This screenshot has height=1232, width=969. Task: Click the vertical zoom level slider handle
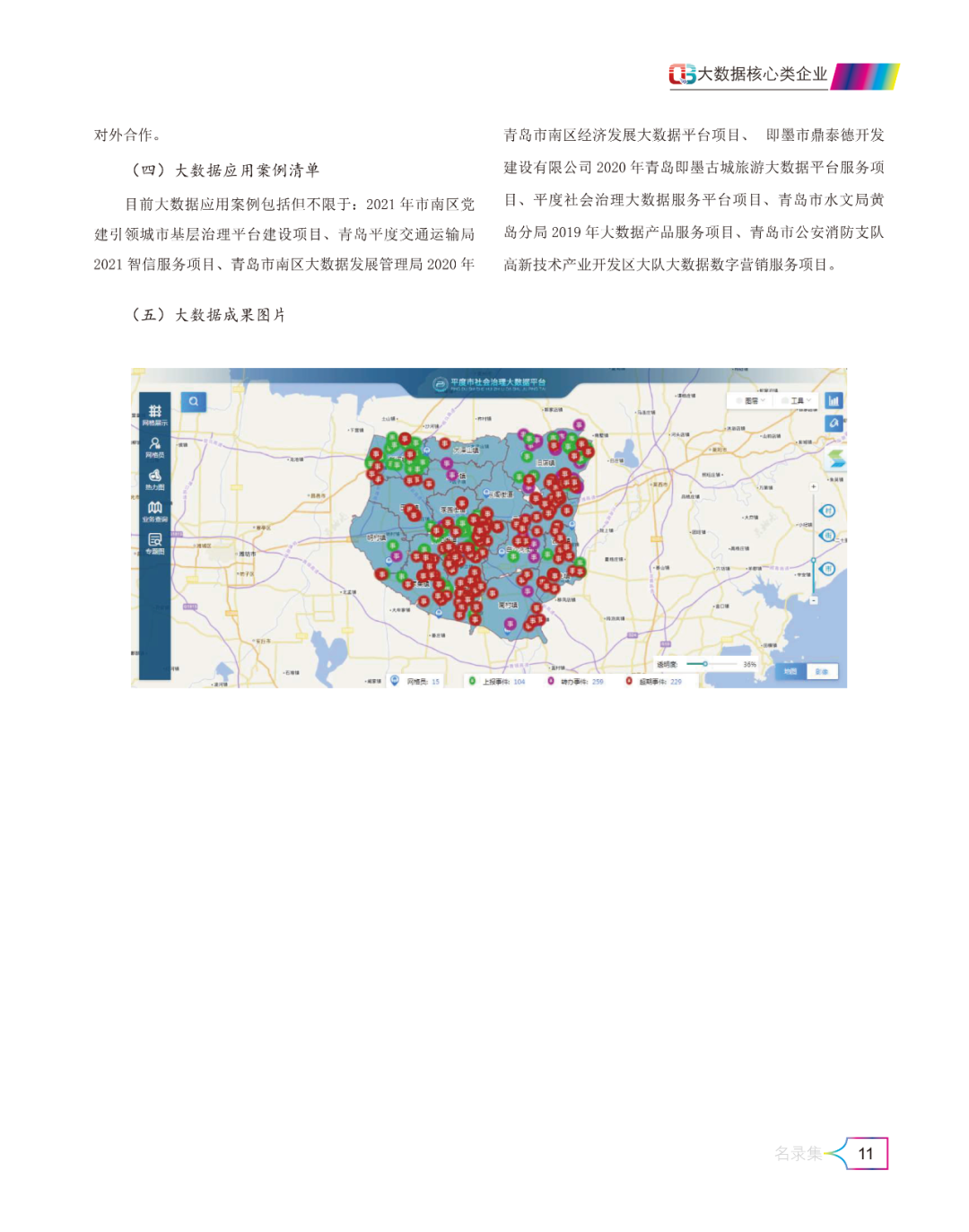(x=814, y=561)
